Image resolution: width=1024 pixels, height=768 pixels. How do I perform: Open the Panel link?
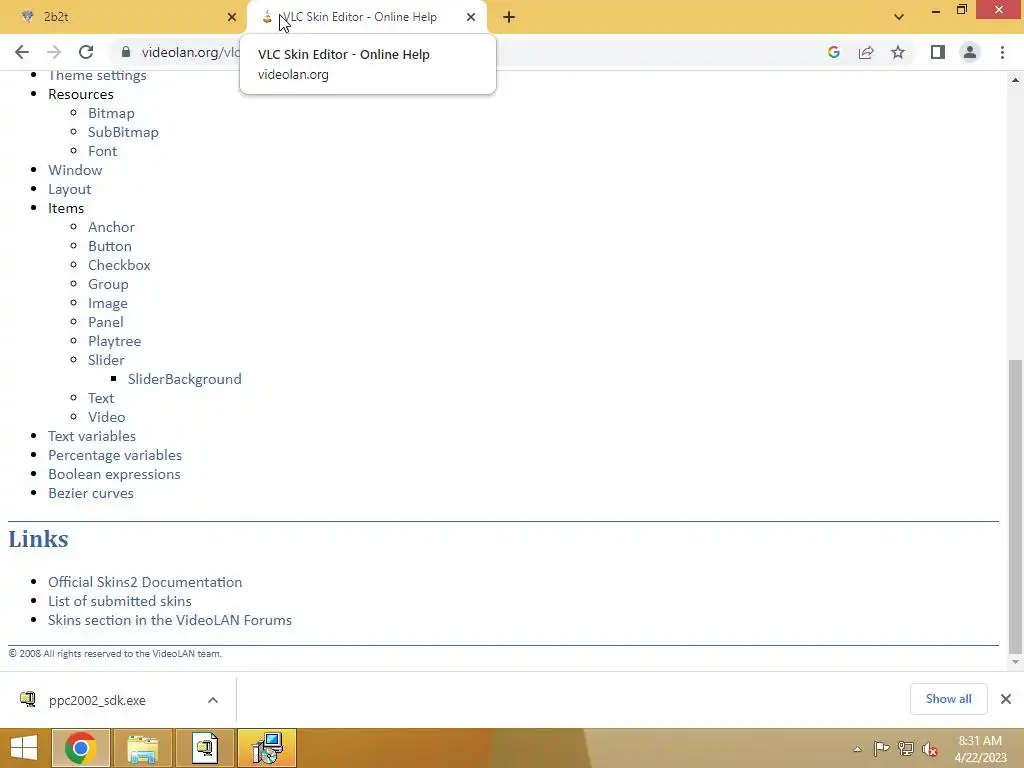[106, 322]
